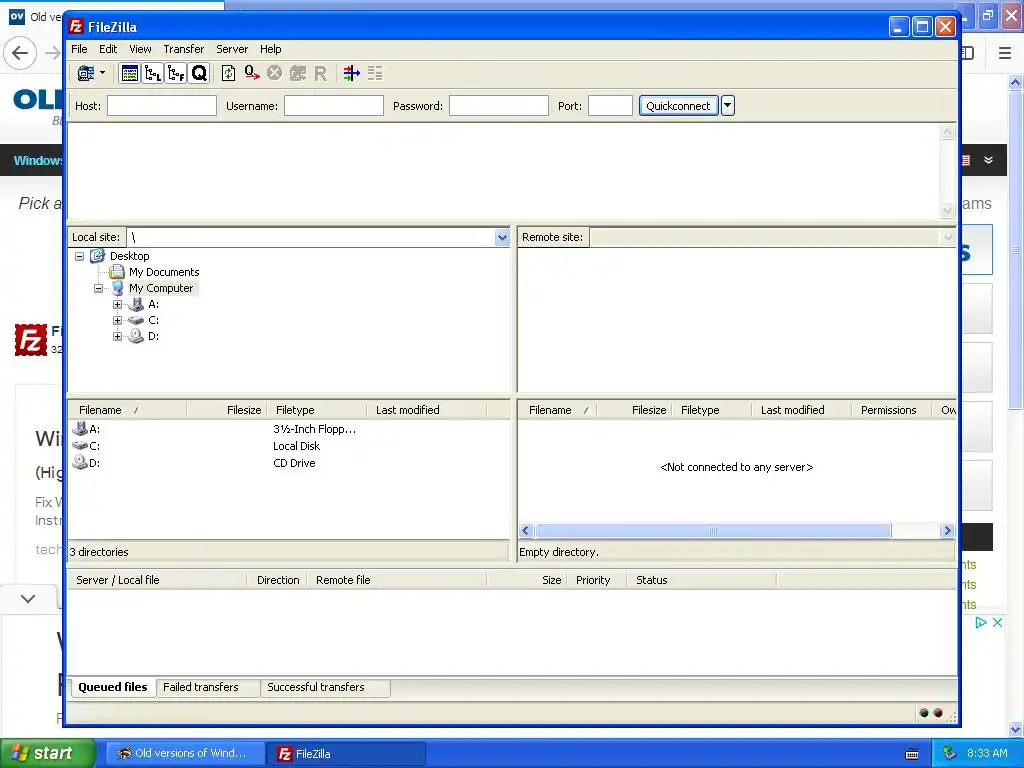Select My Documents in the local tree
The image size is (1024, 768).
point(164,272)
